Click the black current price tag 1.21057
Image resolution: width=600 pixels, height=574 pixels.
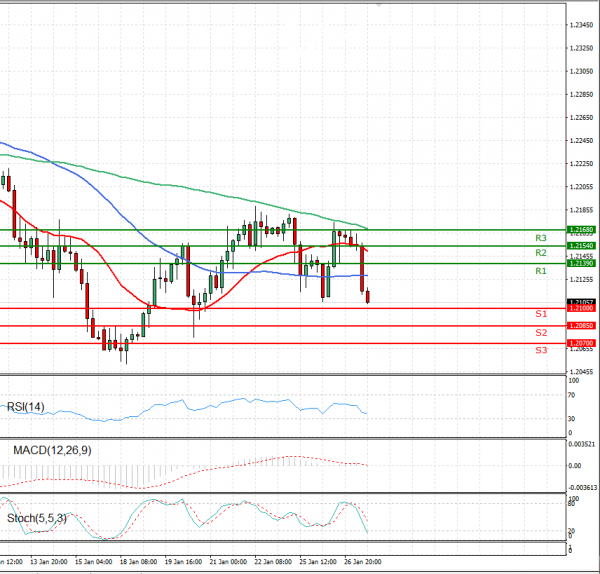581,302
